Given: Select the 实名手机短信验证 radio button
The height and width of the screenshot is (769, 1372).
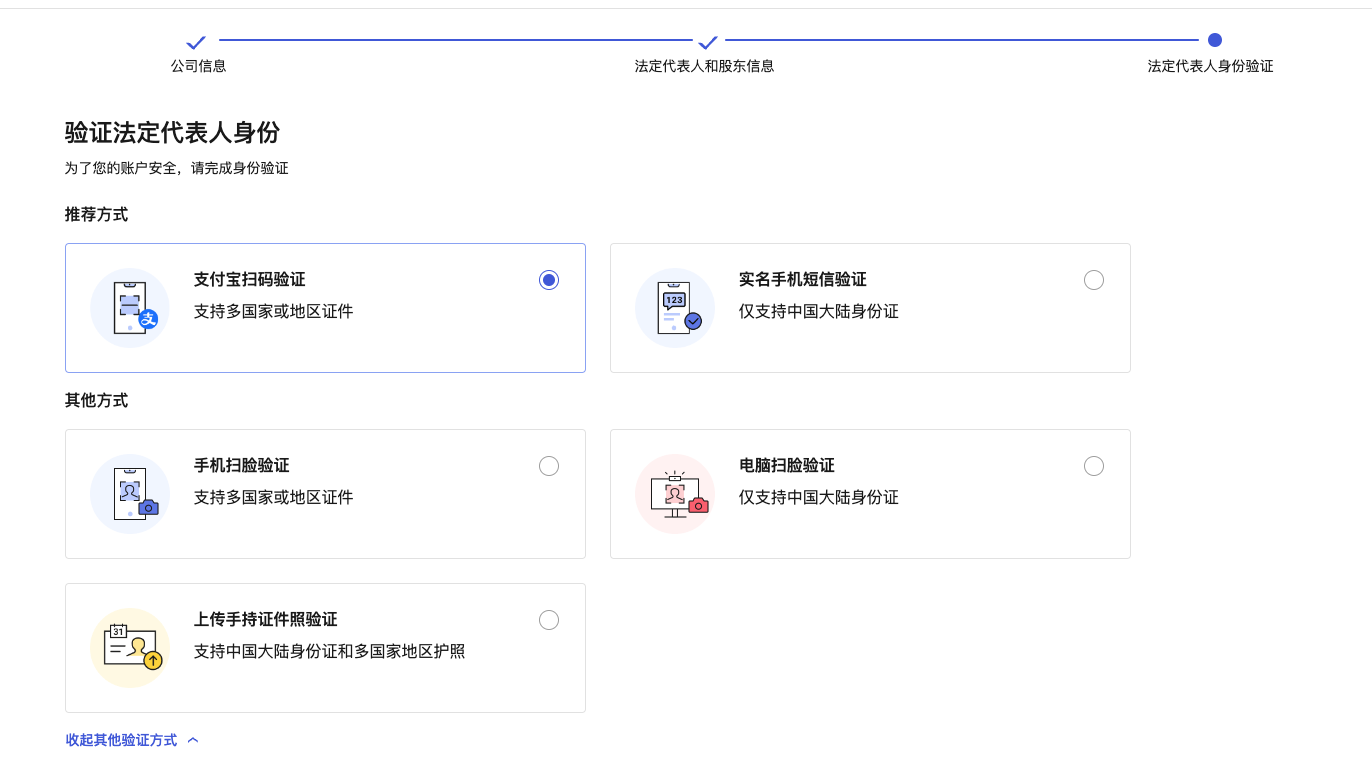Looking at the screenshot, I should [1094, 280].
